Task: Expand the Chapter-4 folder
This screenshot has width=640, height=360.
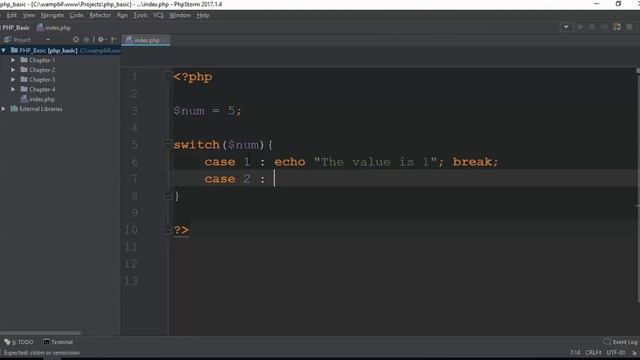Action: point(13,89)
